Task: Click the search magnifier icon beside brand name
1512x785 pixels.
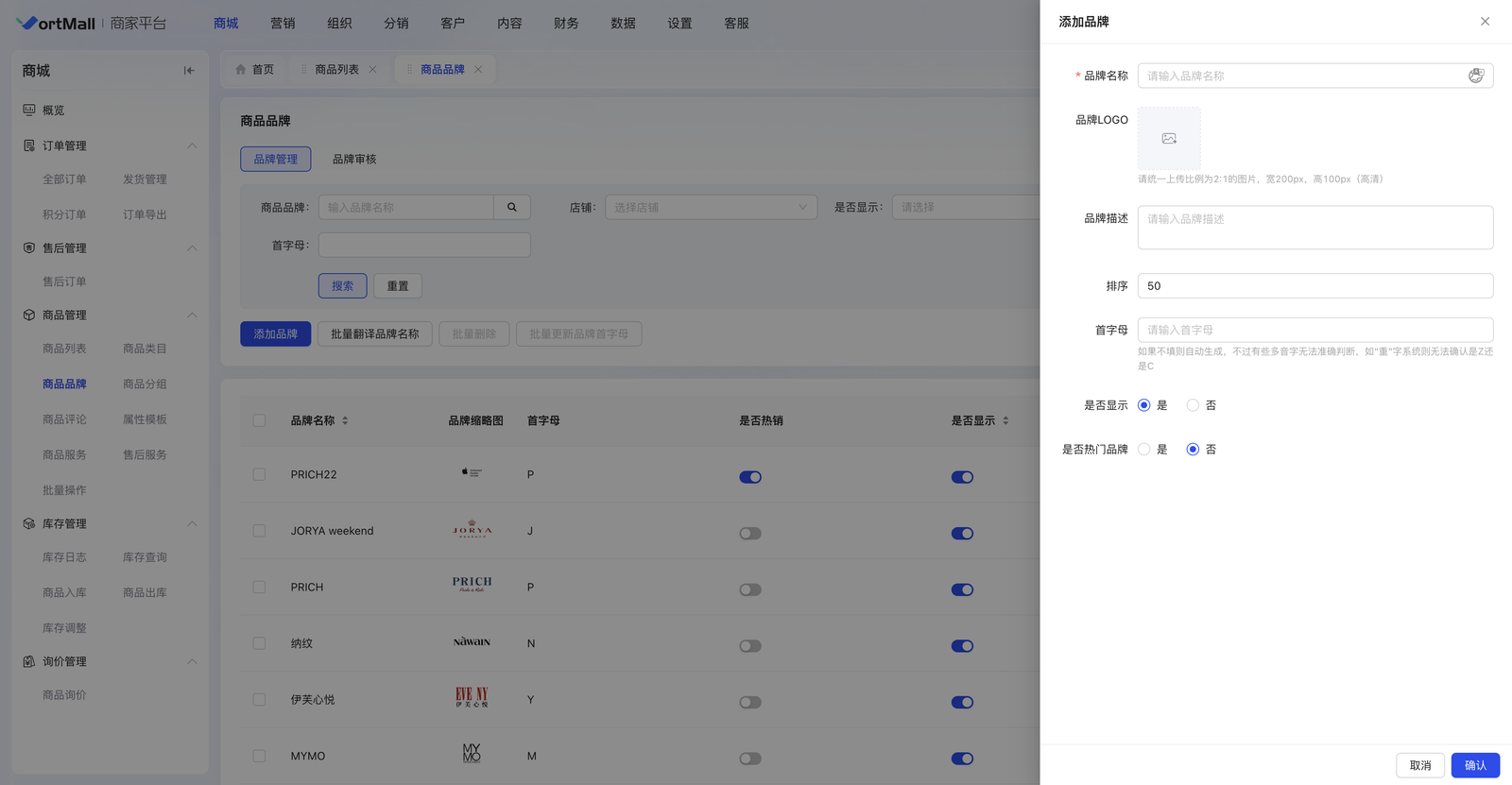Action: 512,208
